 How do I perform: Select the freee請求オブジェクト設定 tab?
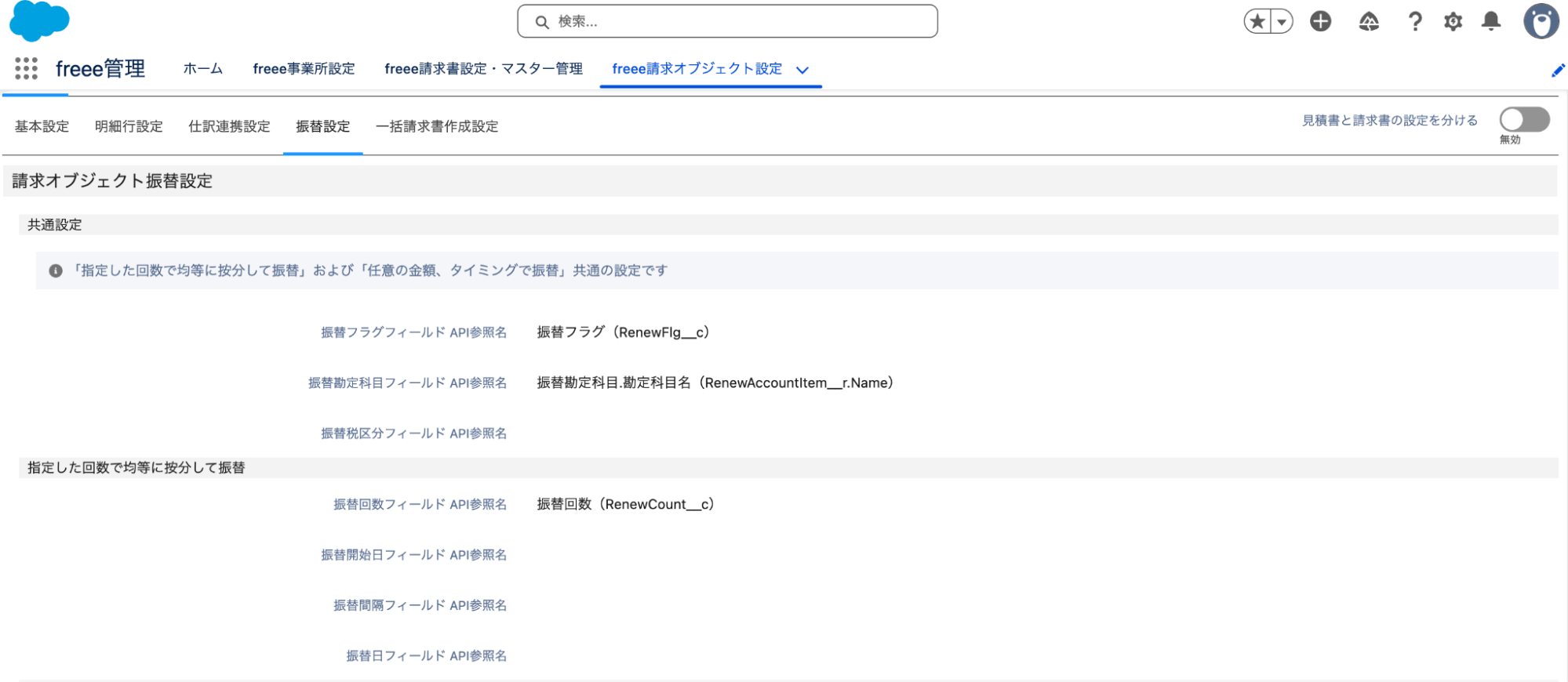coord(697,69)
